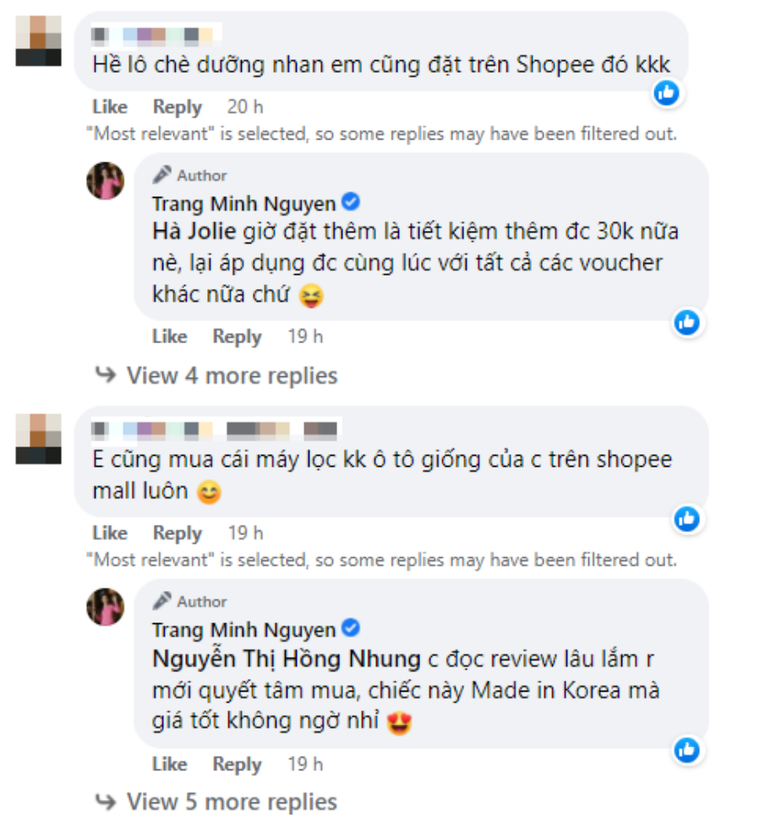Click the laughing emoji in the first author reply

coord(309,296)
